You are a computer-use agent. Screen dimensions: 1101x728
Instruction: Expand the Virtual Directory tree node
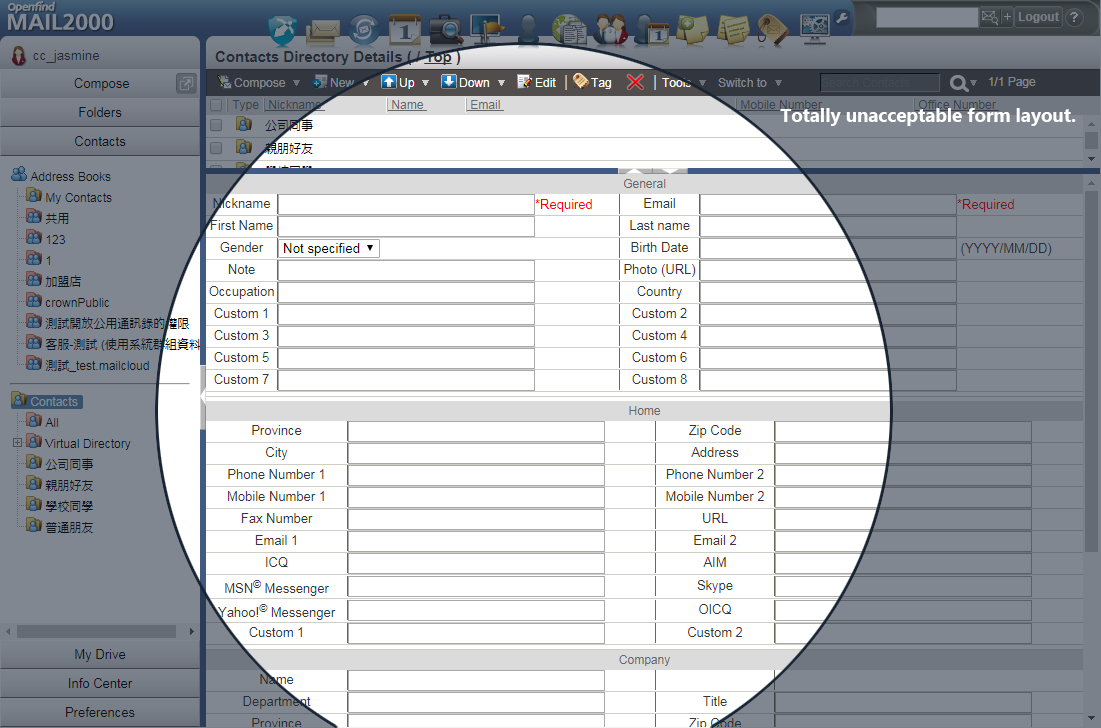[17, 443]
